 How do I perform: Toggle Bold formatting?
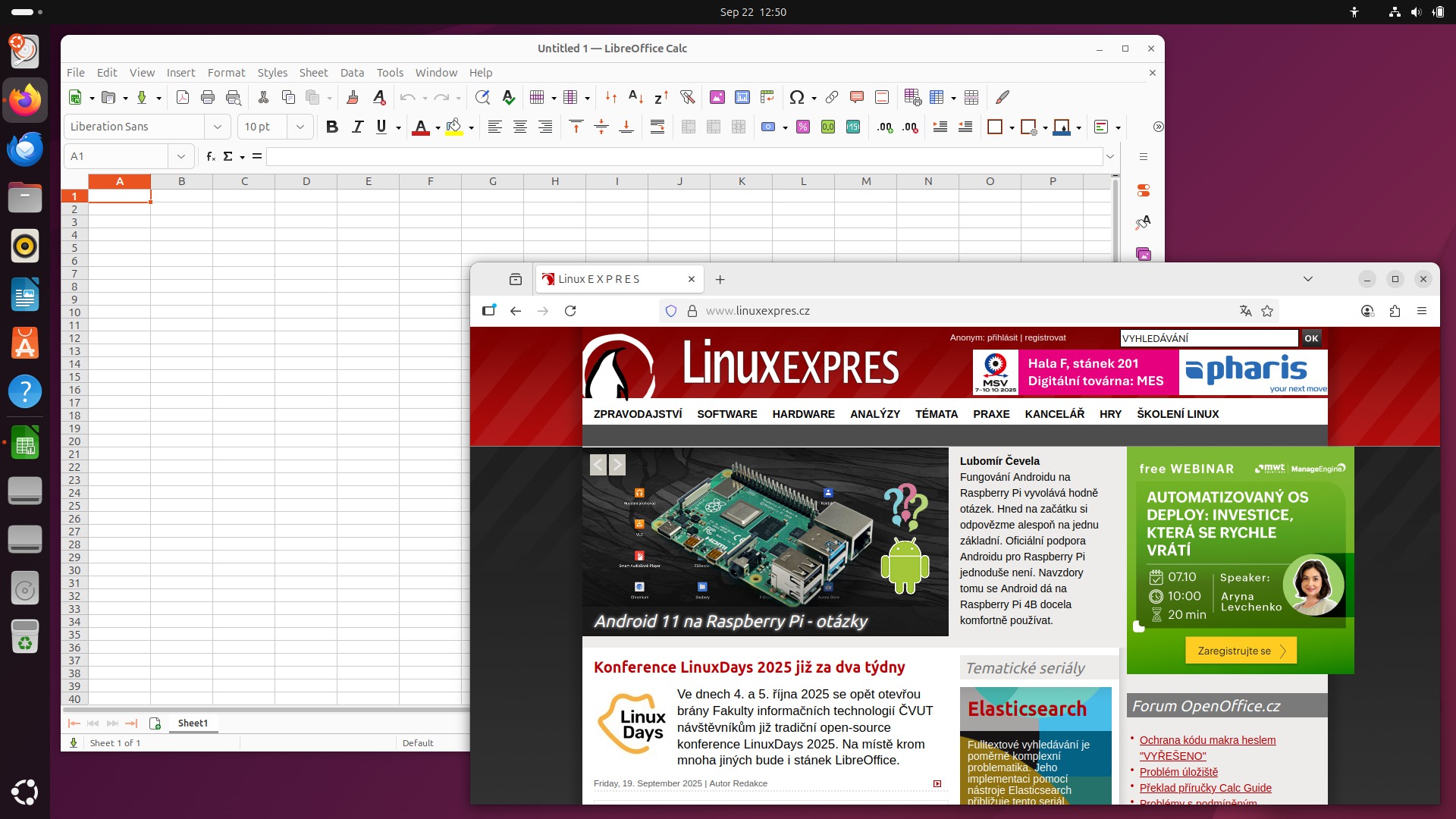(x=331, y=127)
